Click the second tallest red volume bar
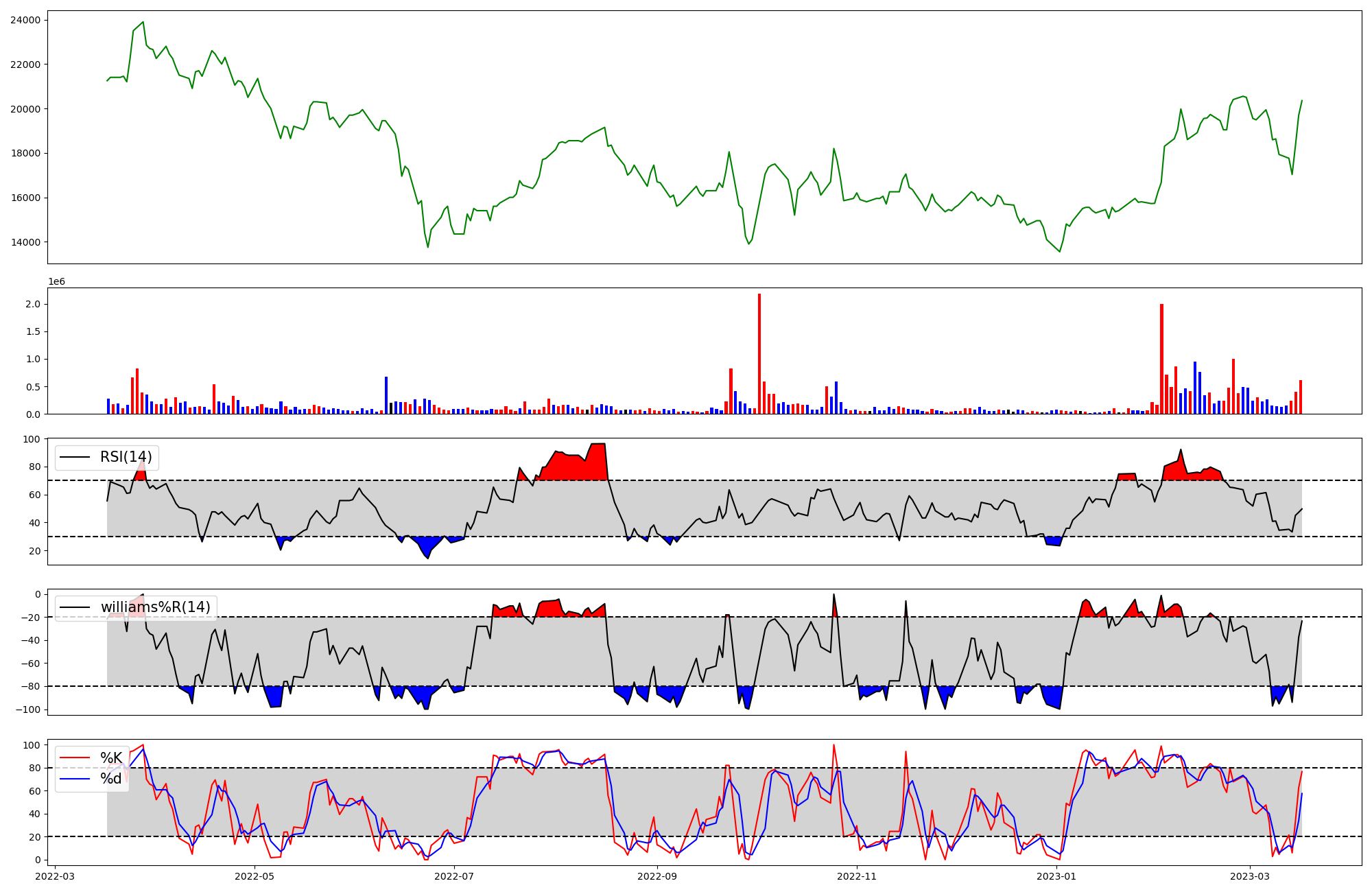The width and height of the screenshot is (1372, 892). click(1161, 359)
